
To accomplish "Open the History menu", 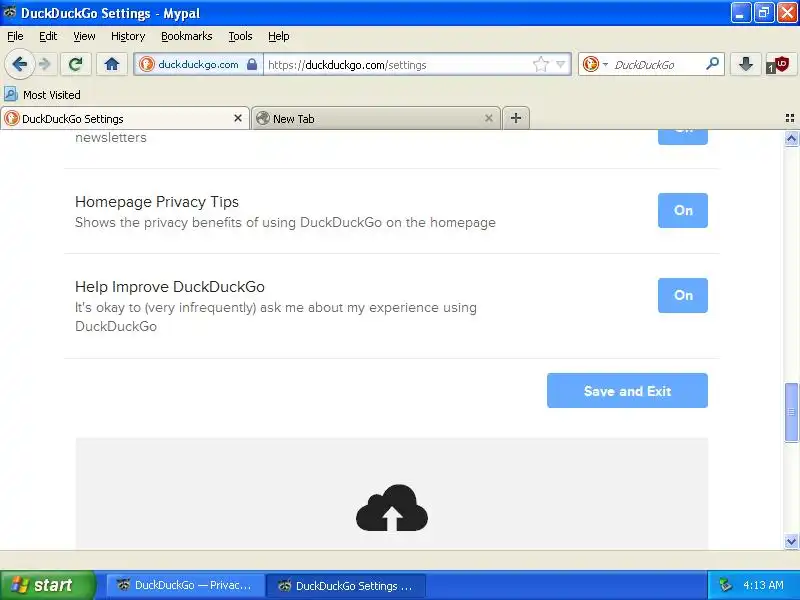I will click(128, 36).
